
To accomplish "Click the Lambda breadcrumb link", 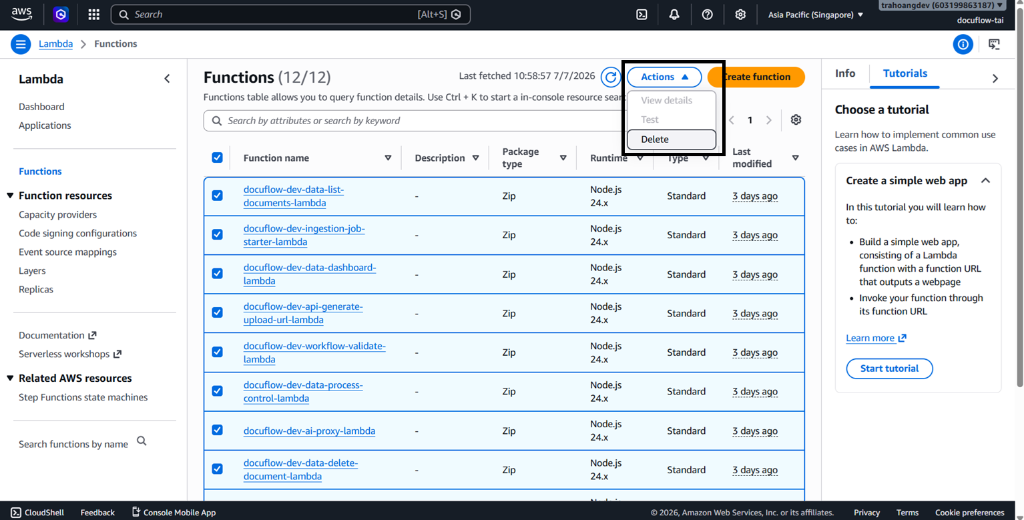I will coord(56,44).
